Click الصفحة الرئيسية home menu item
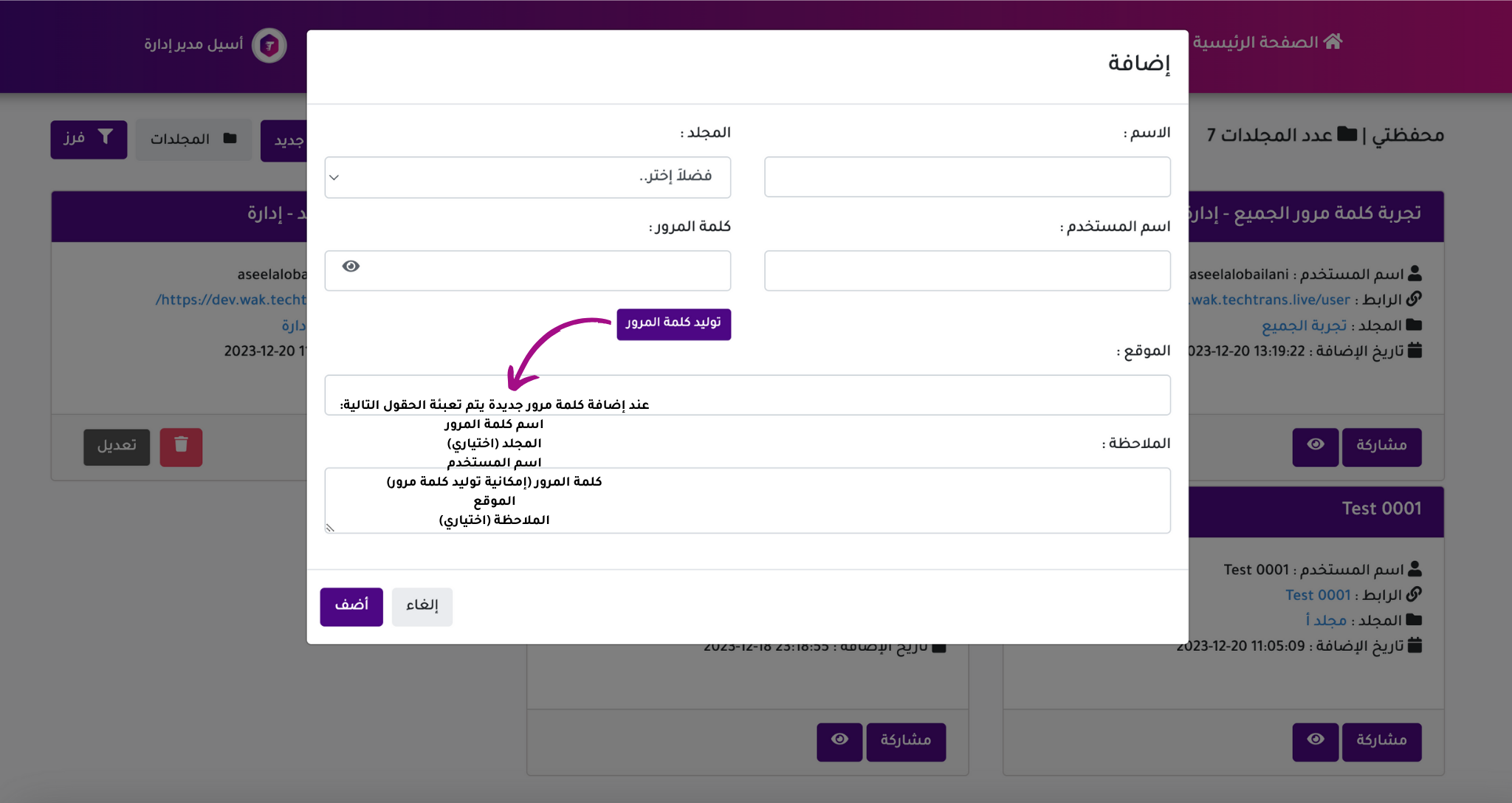1512x803 pixels. click(x=1256, y=42)
